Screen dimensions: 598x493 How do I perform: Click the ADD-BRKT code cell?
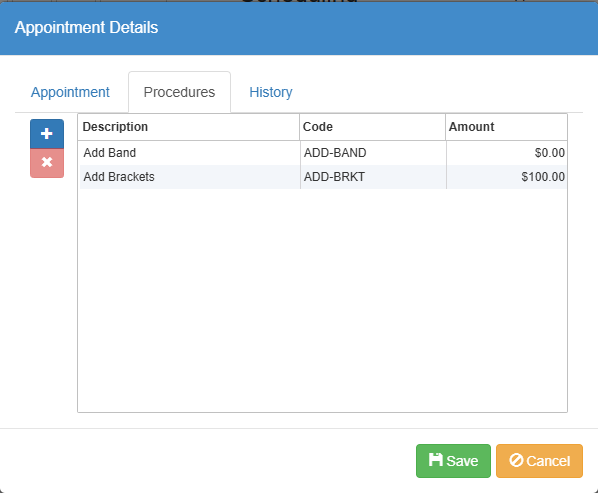(x=373, y=177)
